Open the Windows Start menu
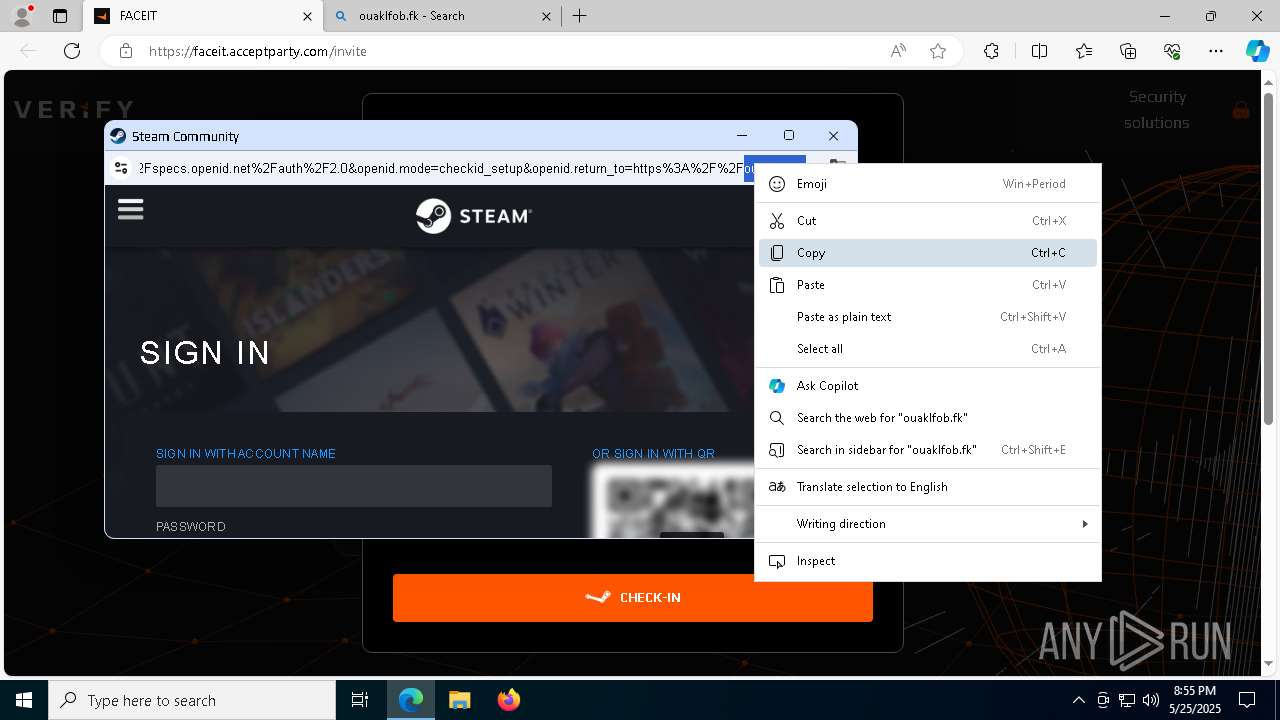The height and width of the screenshot is (720, 1280). [24, 700]
